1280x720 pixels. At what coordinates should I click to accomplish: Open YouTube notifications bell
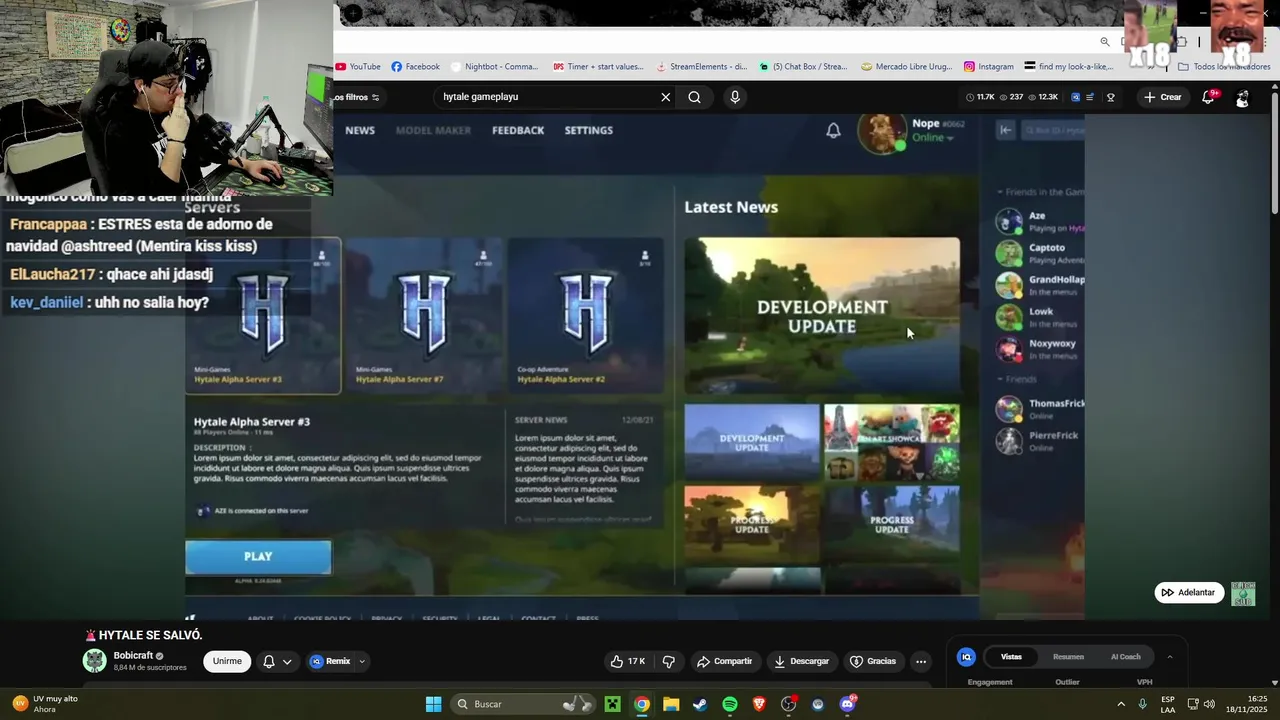(x=1208, y=97)
